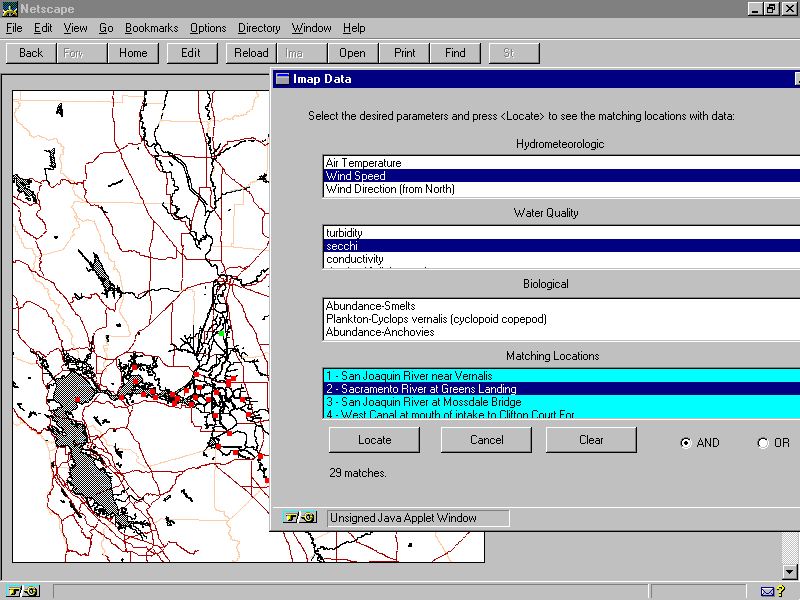
Task: Select Abundance-Smelts in Biological list
Action: [x=562, y=306]
